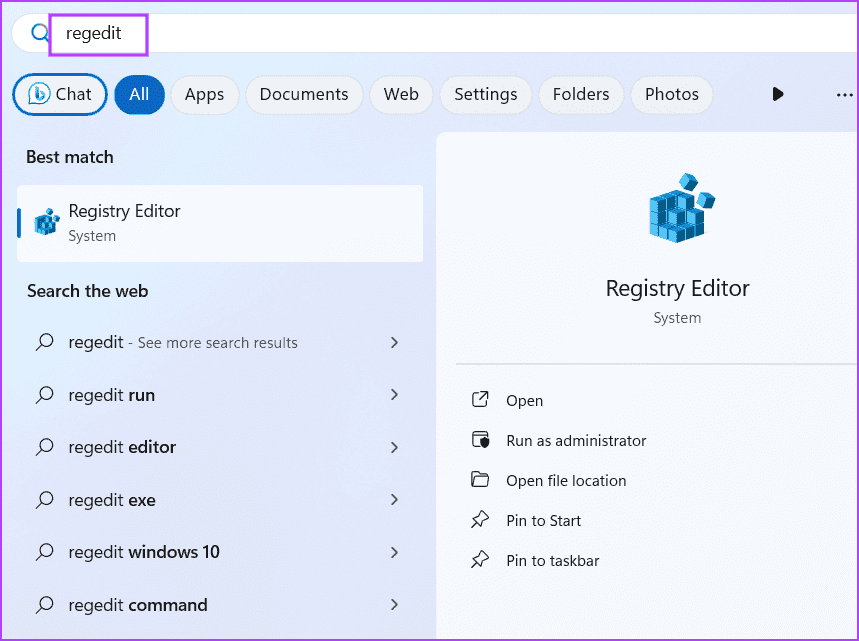Click search icon beside 'regedit command'
859x641 pixels.
click(x=44, y=605)
